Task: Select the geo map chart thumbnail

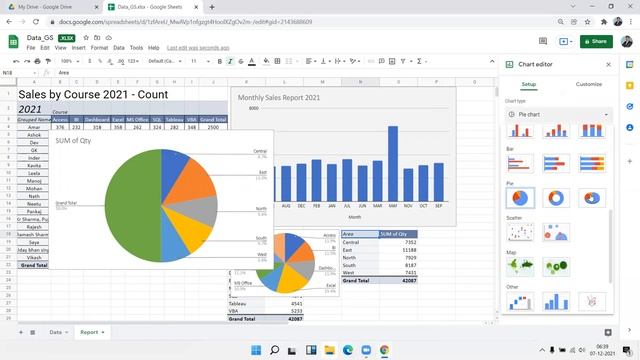Action: [520, 267]
